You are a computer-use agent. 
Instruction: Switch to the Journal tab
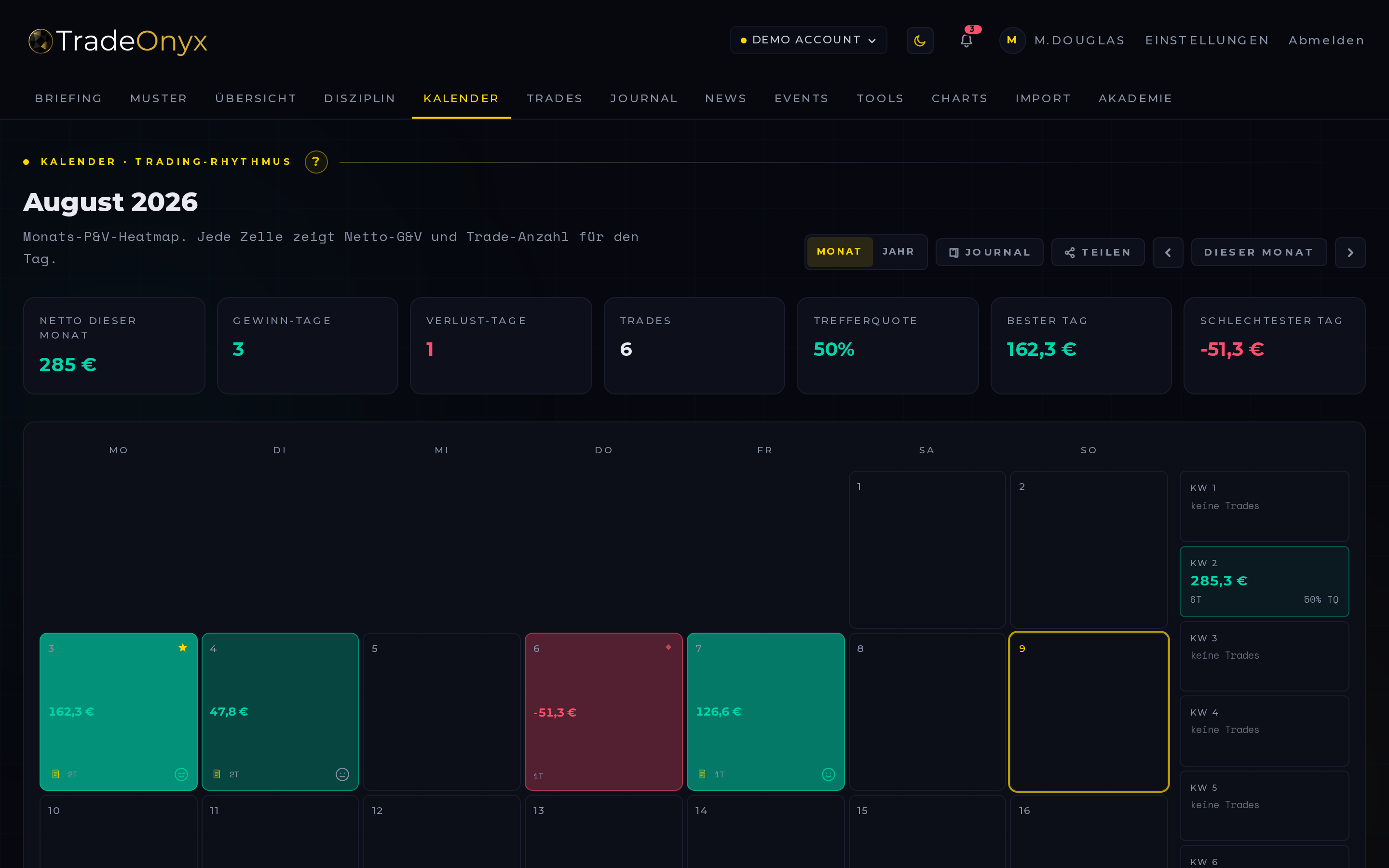pyautogui.click(x=643, y=98)
